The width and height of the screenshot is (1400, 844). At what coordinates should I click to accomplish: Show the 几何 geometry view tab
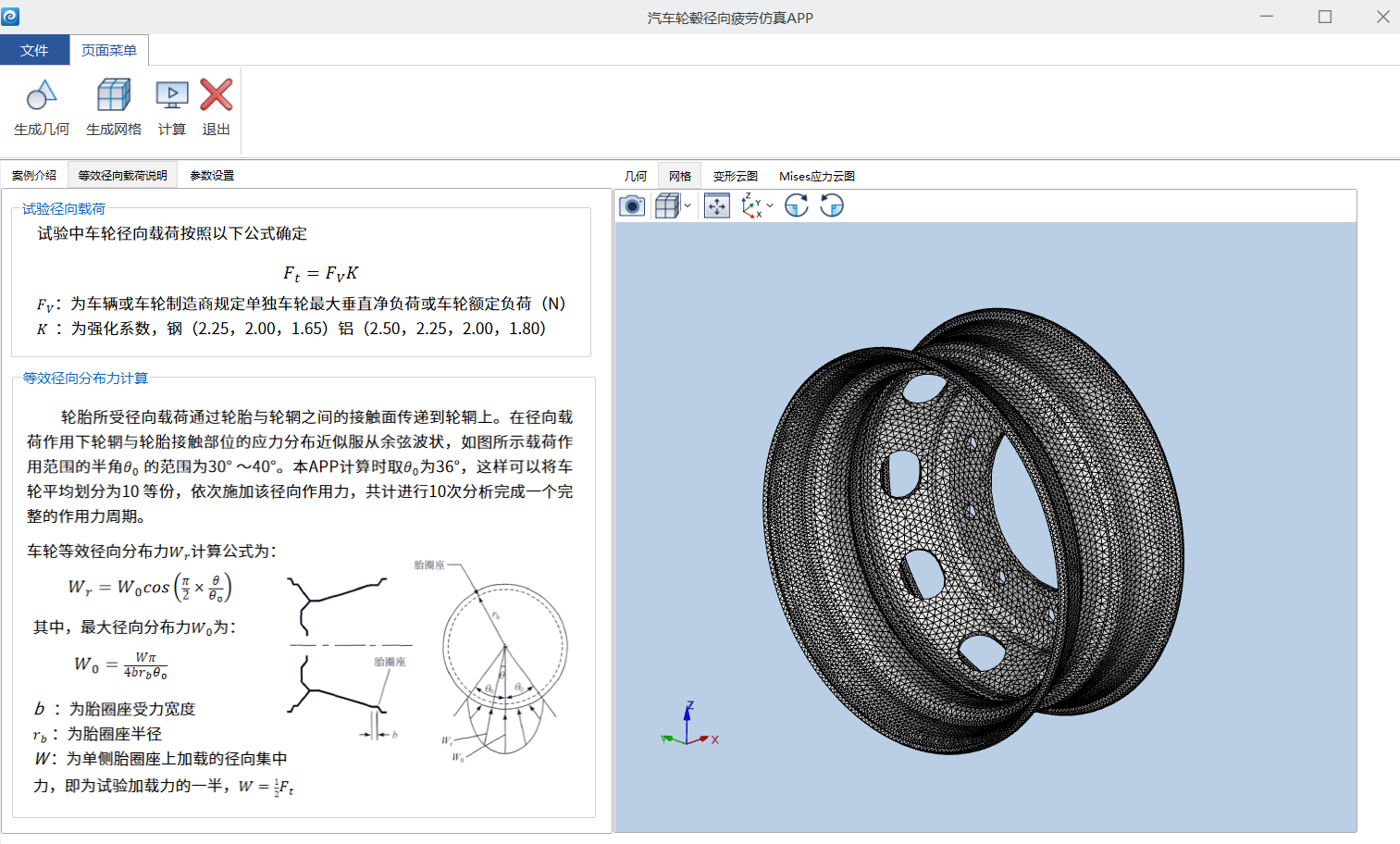(636, 176)
